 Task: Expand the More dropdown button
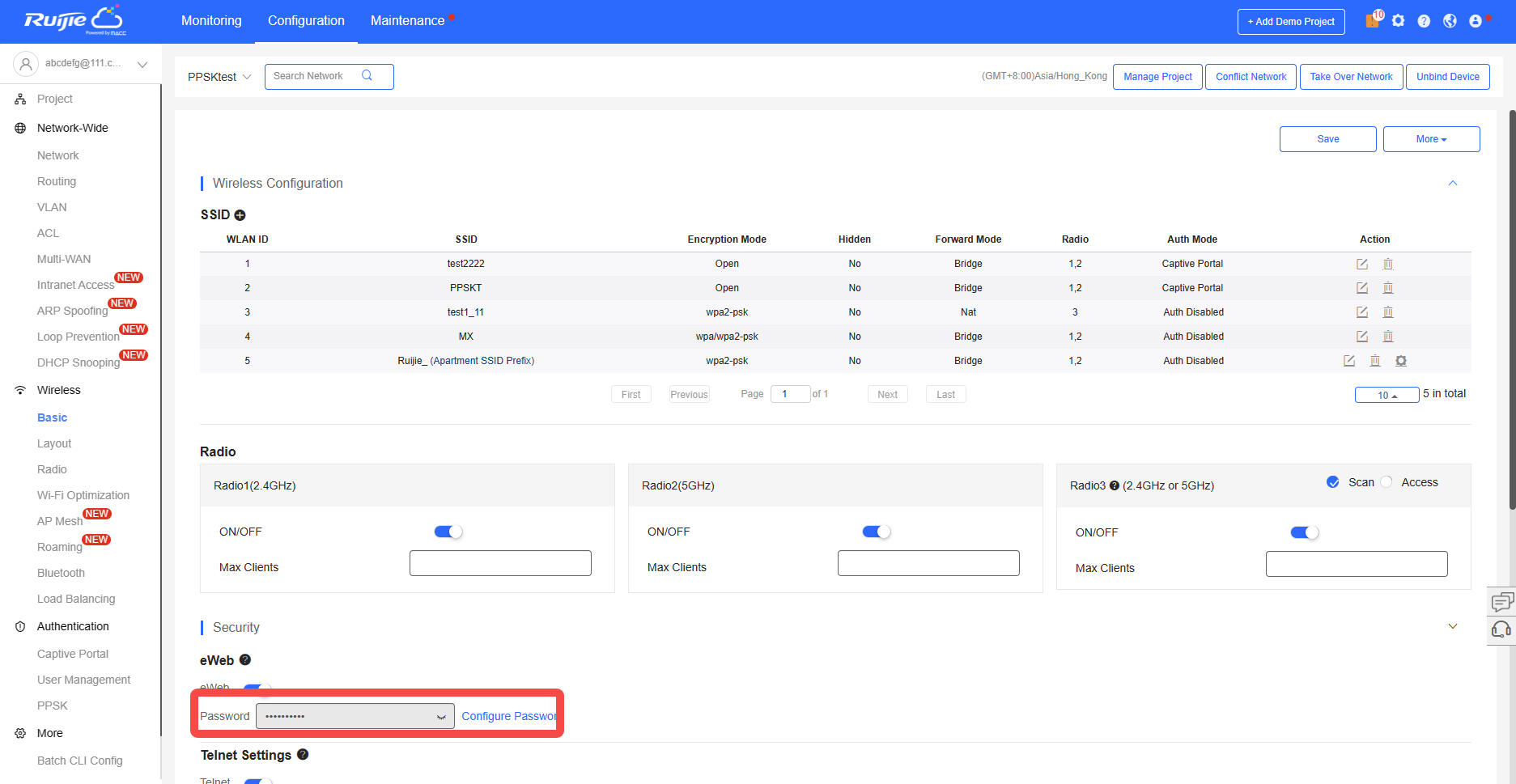point(1431,139)
